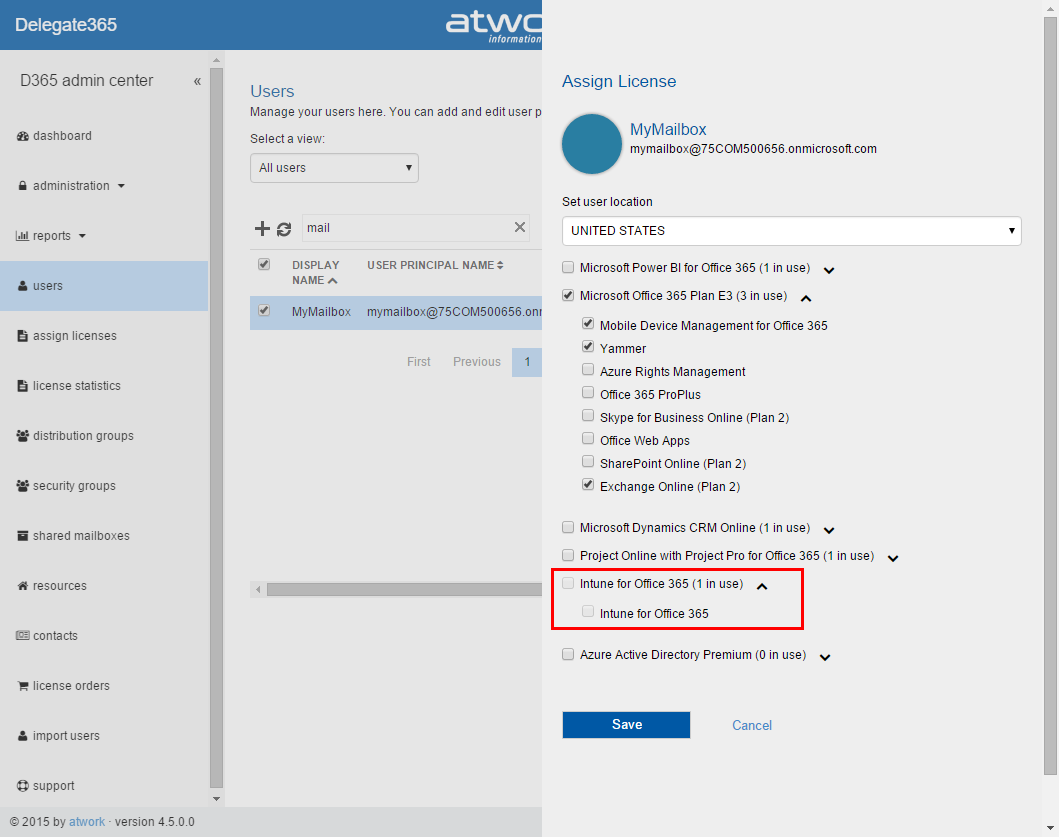Expand the reports menu arrow
The image size is (1059, 837).
click(x=82, y=236)
